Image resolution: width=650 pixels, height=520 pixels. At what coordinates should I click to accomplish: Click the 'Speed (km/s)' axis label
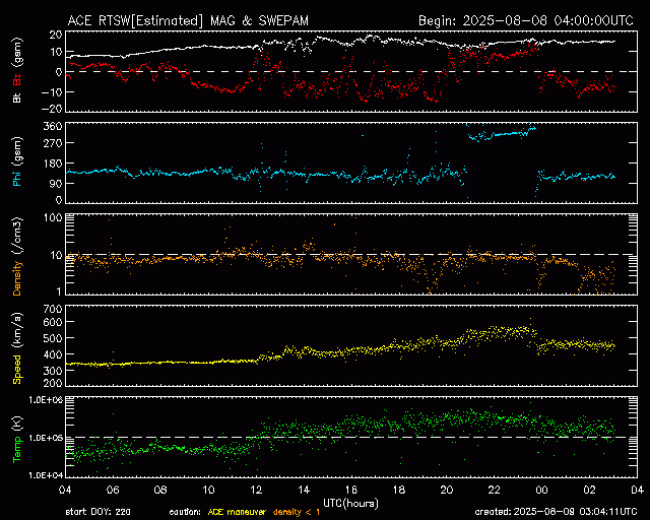click(x=17, y=348)
